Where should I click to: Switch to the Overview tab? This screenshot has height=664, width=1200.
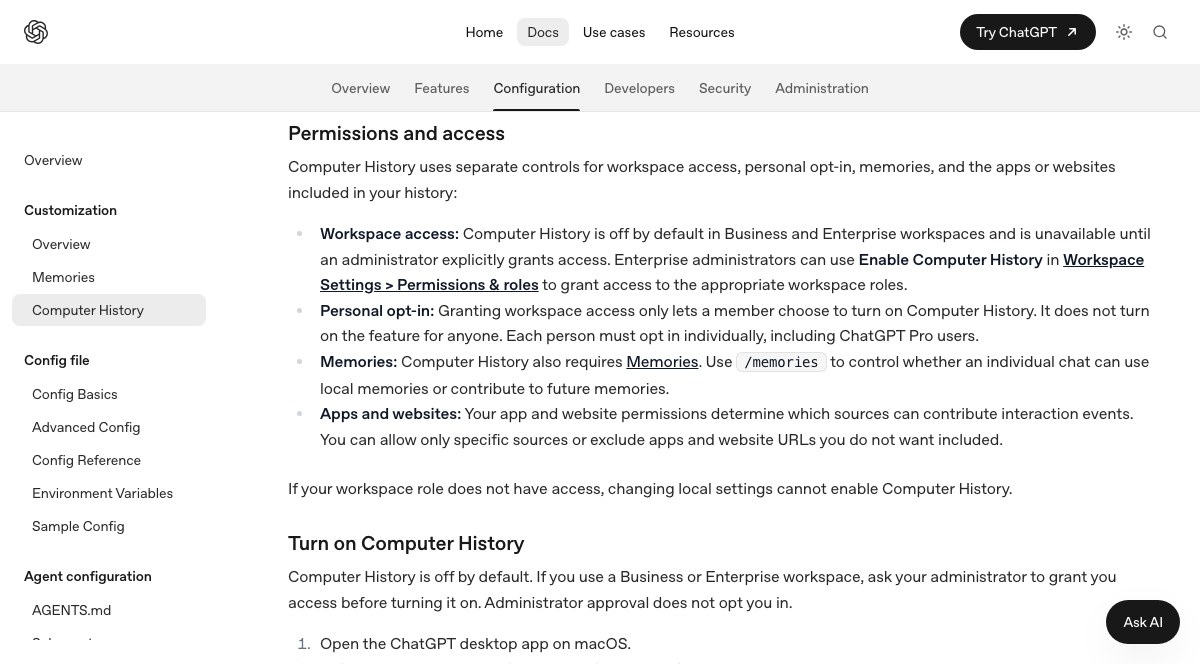point(361,88)
